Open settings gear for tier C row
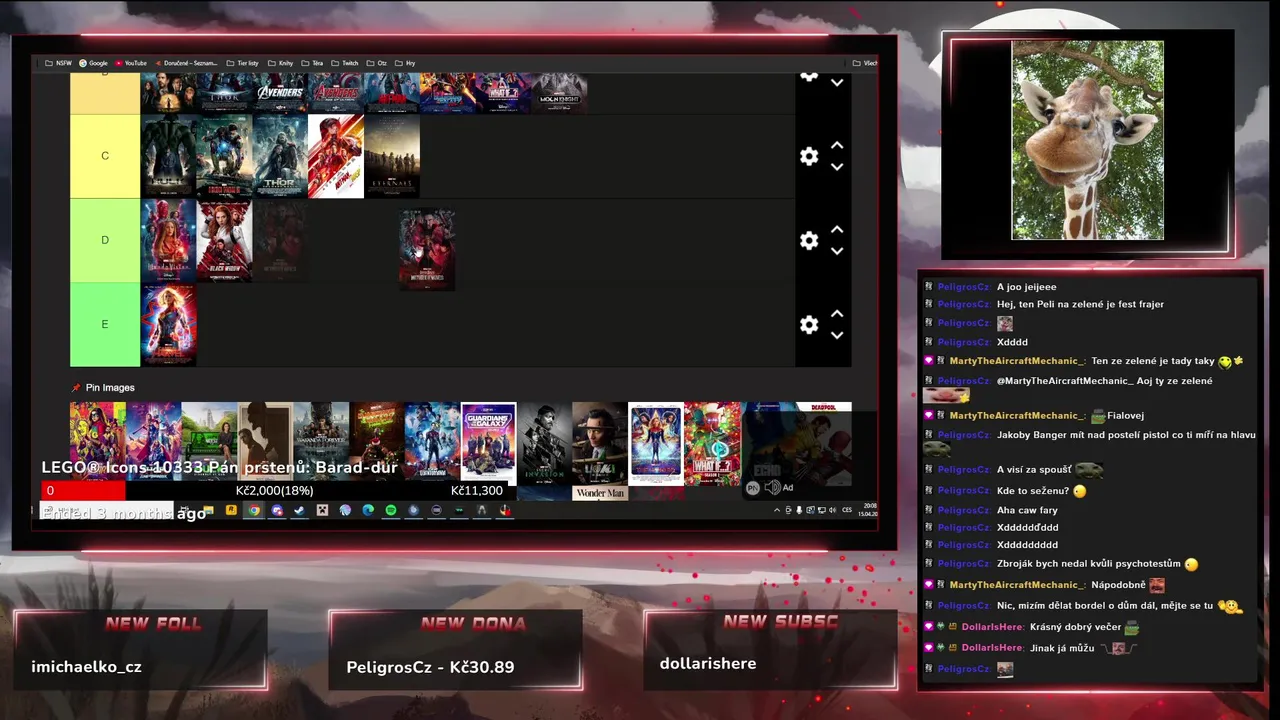 coord(809,156)
